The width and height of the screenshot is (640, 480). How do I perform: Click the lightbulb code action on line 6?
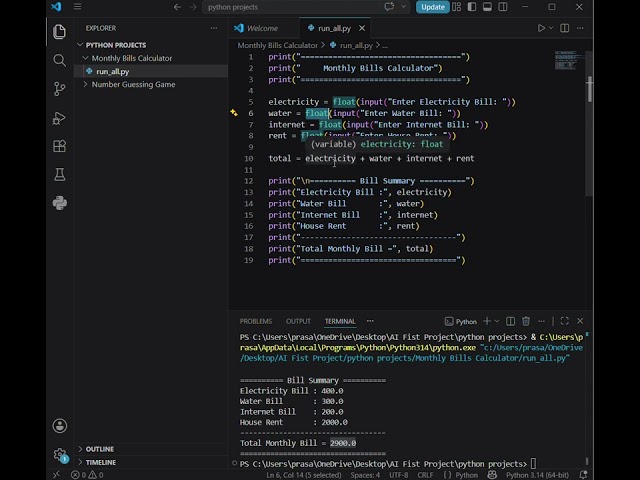[234, 113]
